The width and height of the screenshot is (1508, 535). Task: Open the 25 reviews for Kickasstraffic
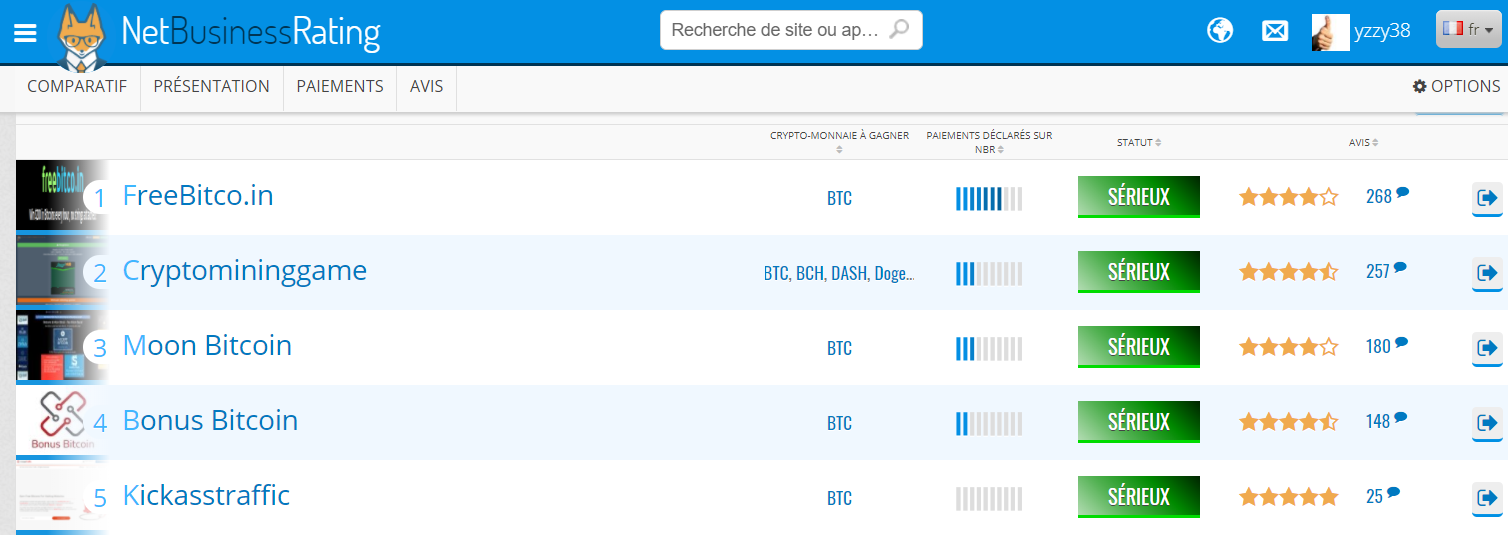coord(1382,496)
